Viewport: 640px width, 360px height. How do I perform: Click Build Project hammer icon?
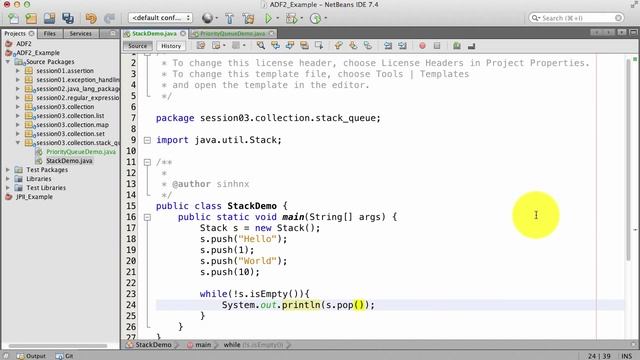tap(229, 18)
